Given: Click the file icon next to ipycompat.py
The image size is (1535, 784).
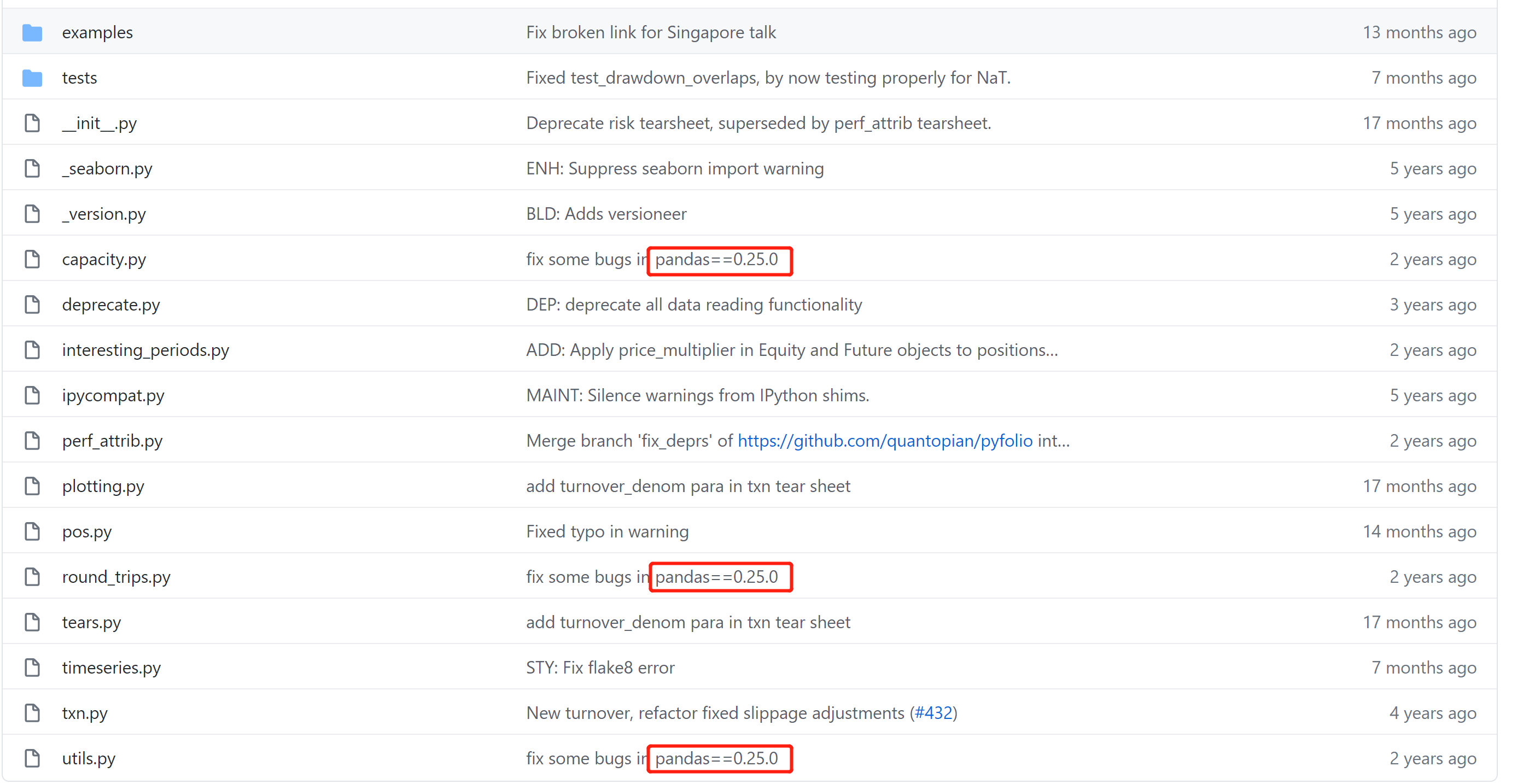Looking at the screenshot, I should (x=32, y=396).
